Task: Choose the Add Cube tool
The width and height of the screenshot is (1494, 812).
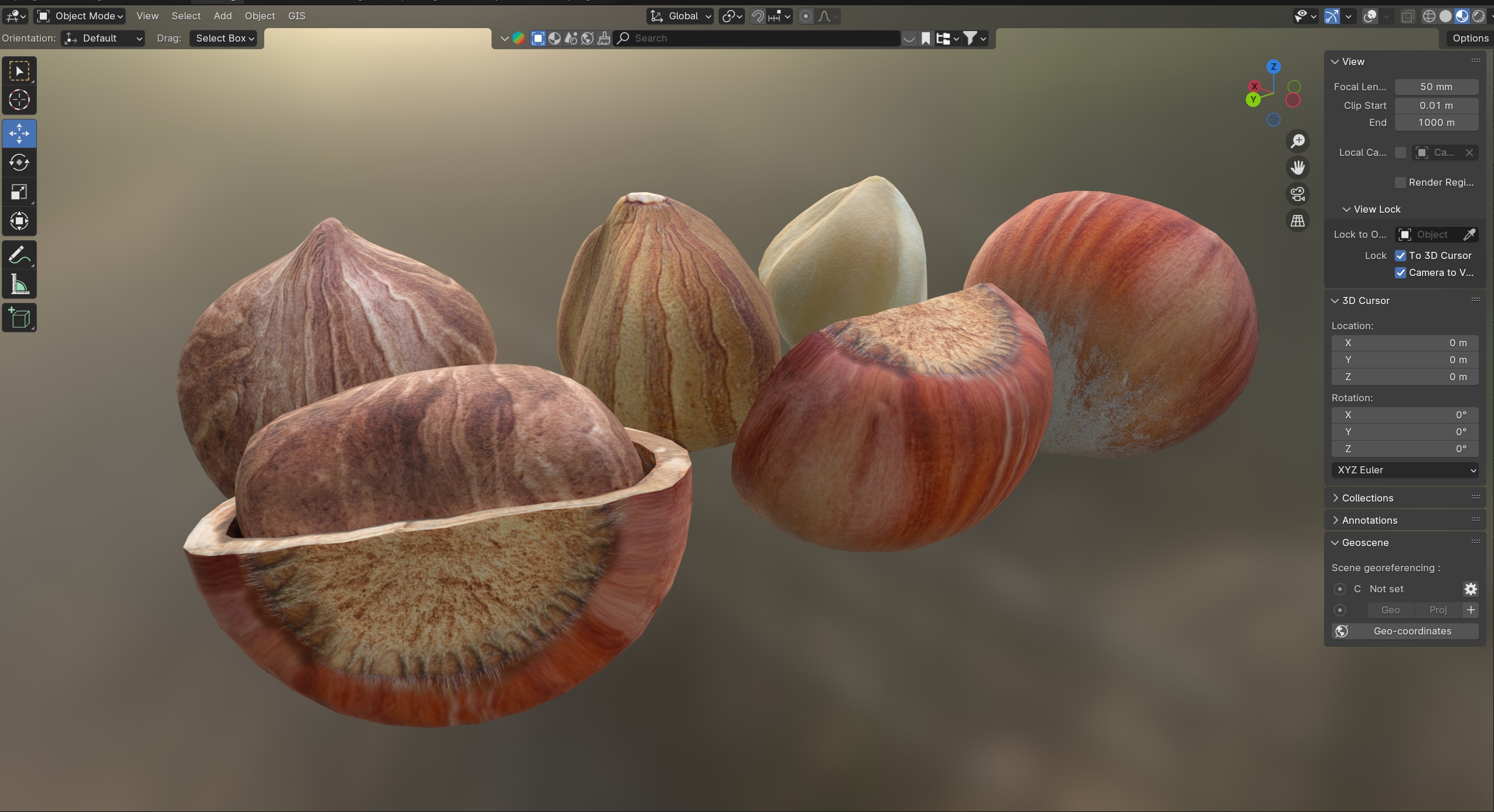Action: 19,318
